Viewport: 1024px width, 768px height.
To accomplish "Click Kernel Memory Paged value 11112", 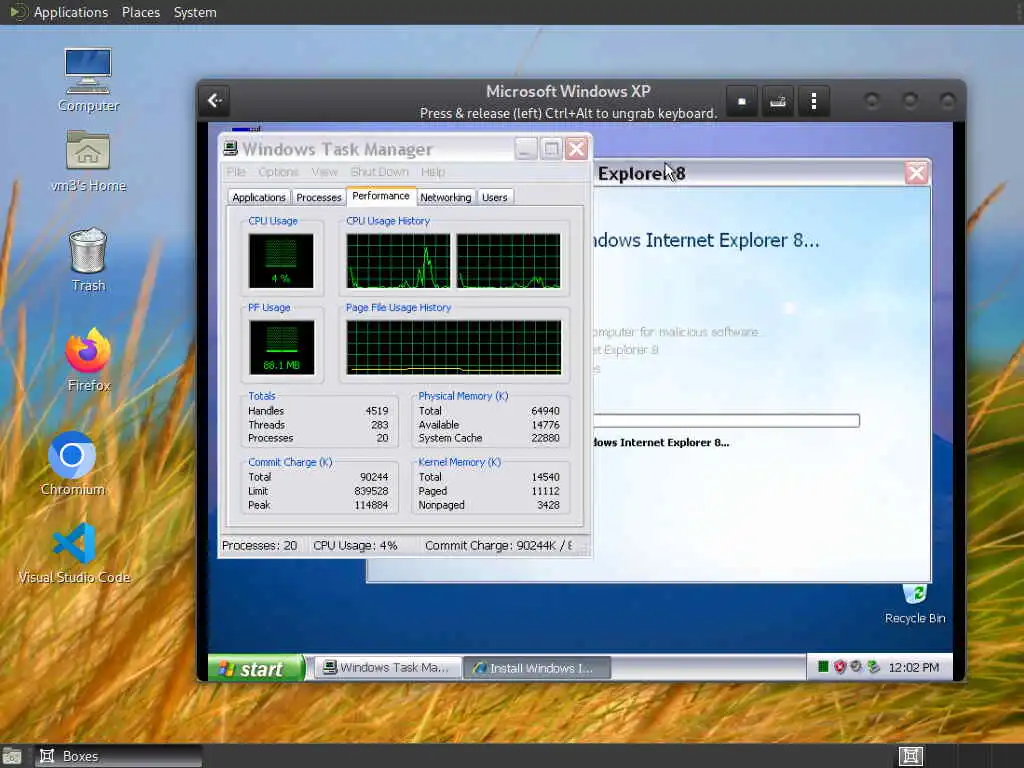I will coord(545,491).
